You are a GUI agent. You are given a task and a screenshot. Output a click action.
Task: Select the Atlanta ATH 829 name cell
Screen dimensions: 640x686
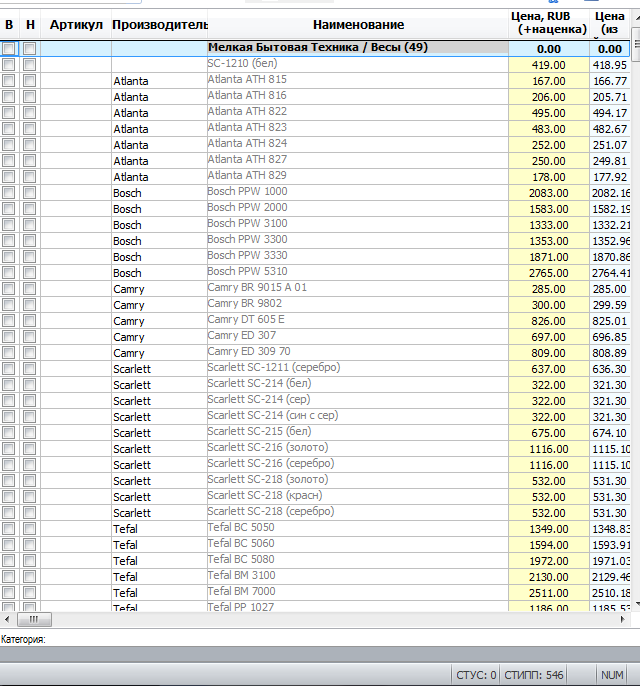[x=358, y=176]
